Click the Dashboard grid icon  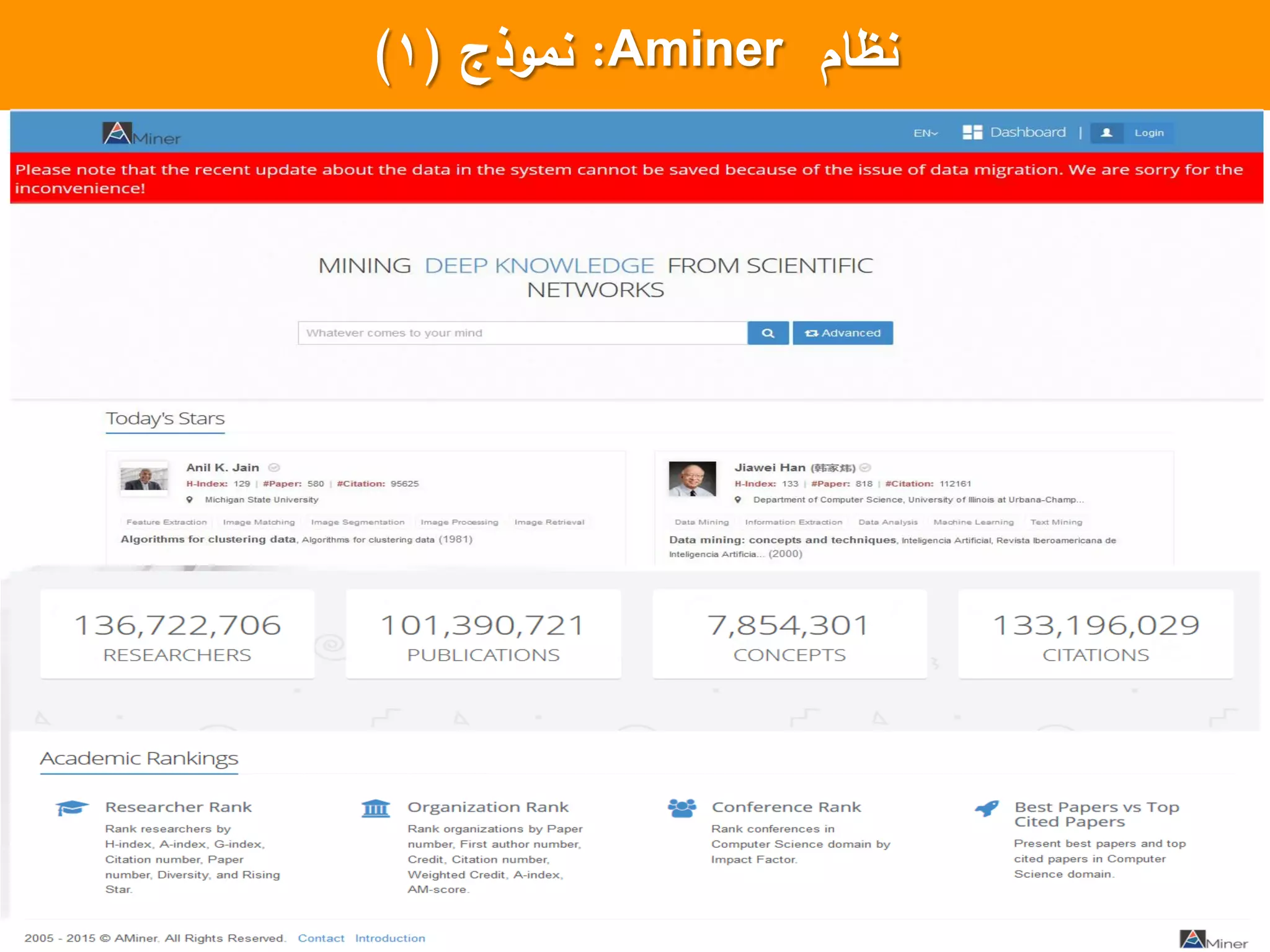coord(972,132)
